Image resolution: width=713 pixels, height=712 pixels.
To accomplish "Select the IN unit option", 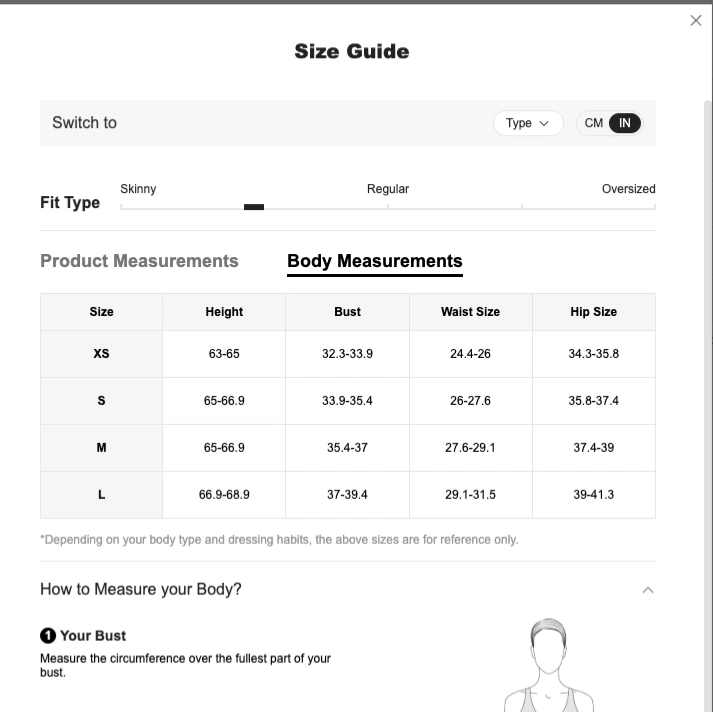I will pyautogui.click(x=625, y=123).
